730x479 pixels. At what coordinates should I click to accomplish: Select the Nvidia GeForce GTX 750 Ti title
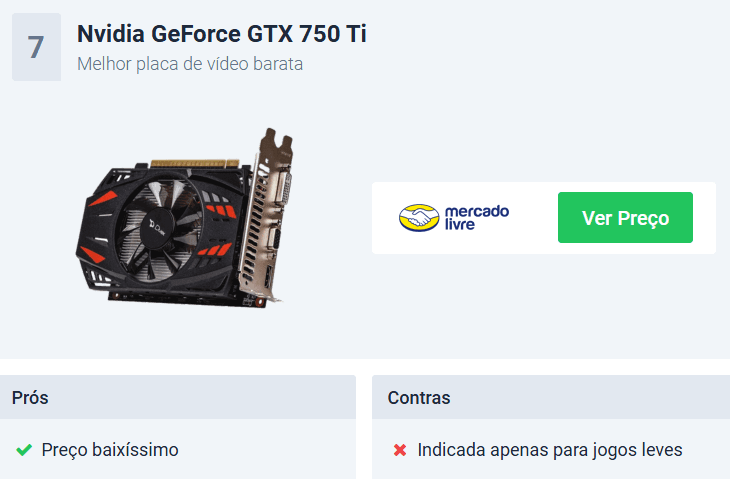point(222,34)
